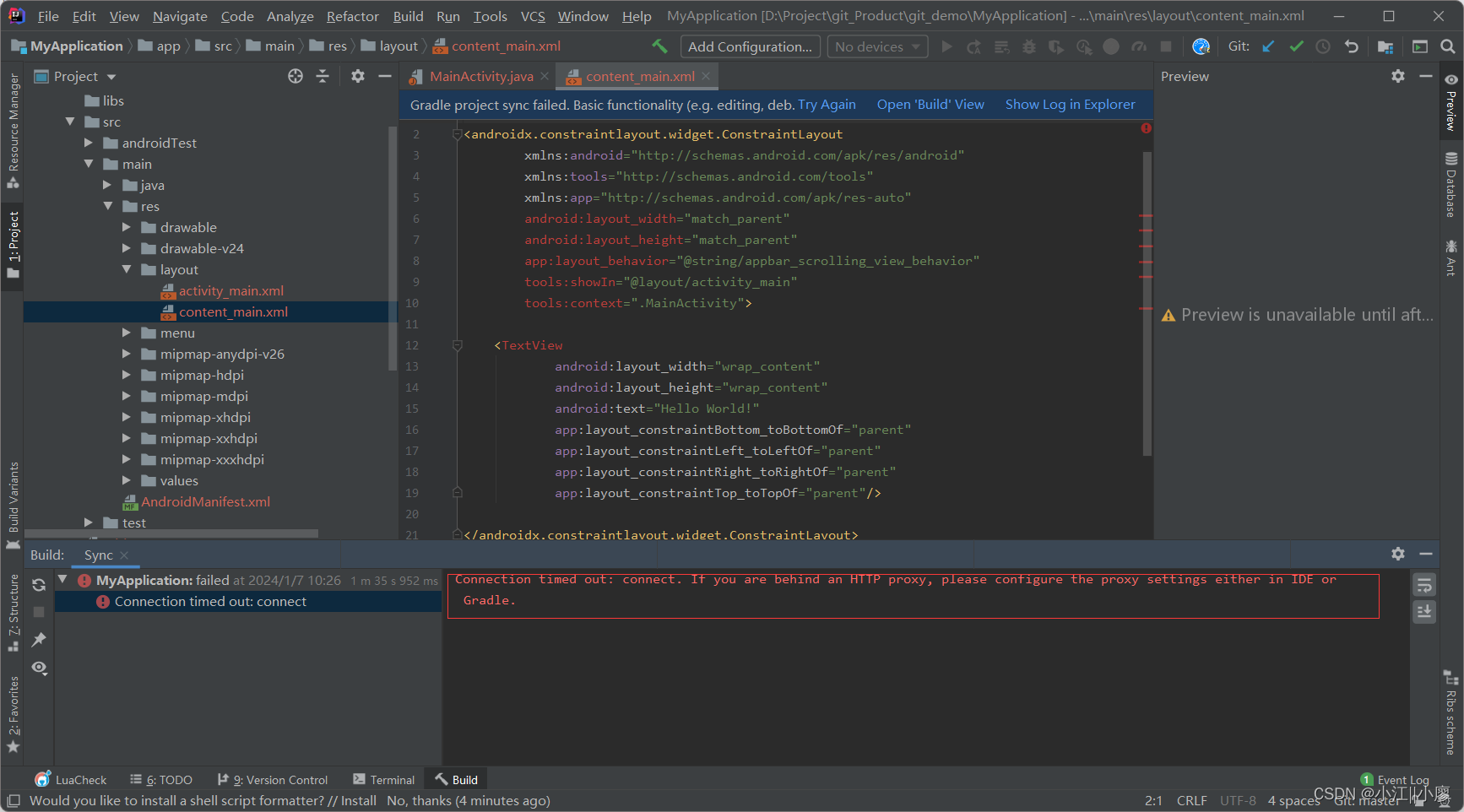Collapse the src folder in tree

70,122
